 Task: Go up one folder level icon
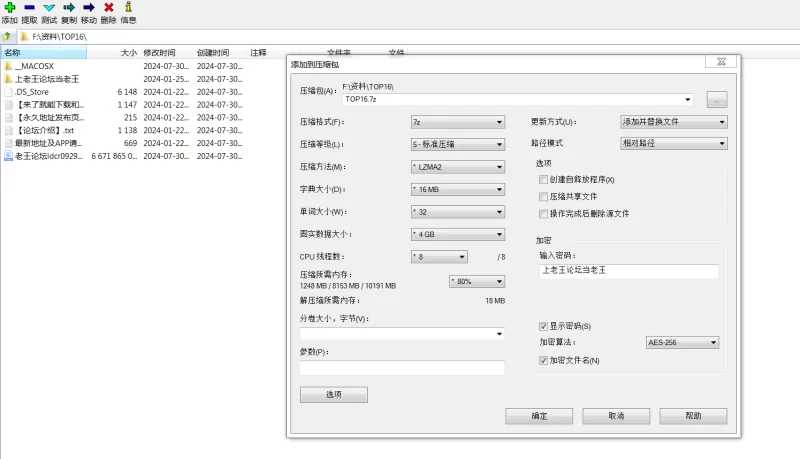7,36
